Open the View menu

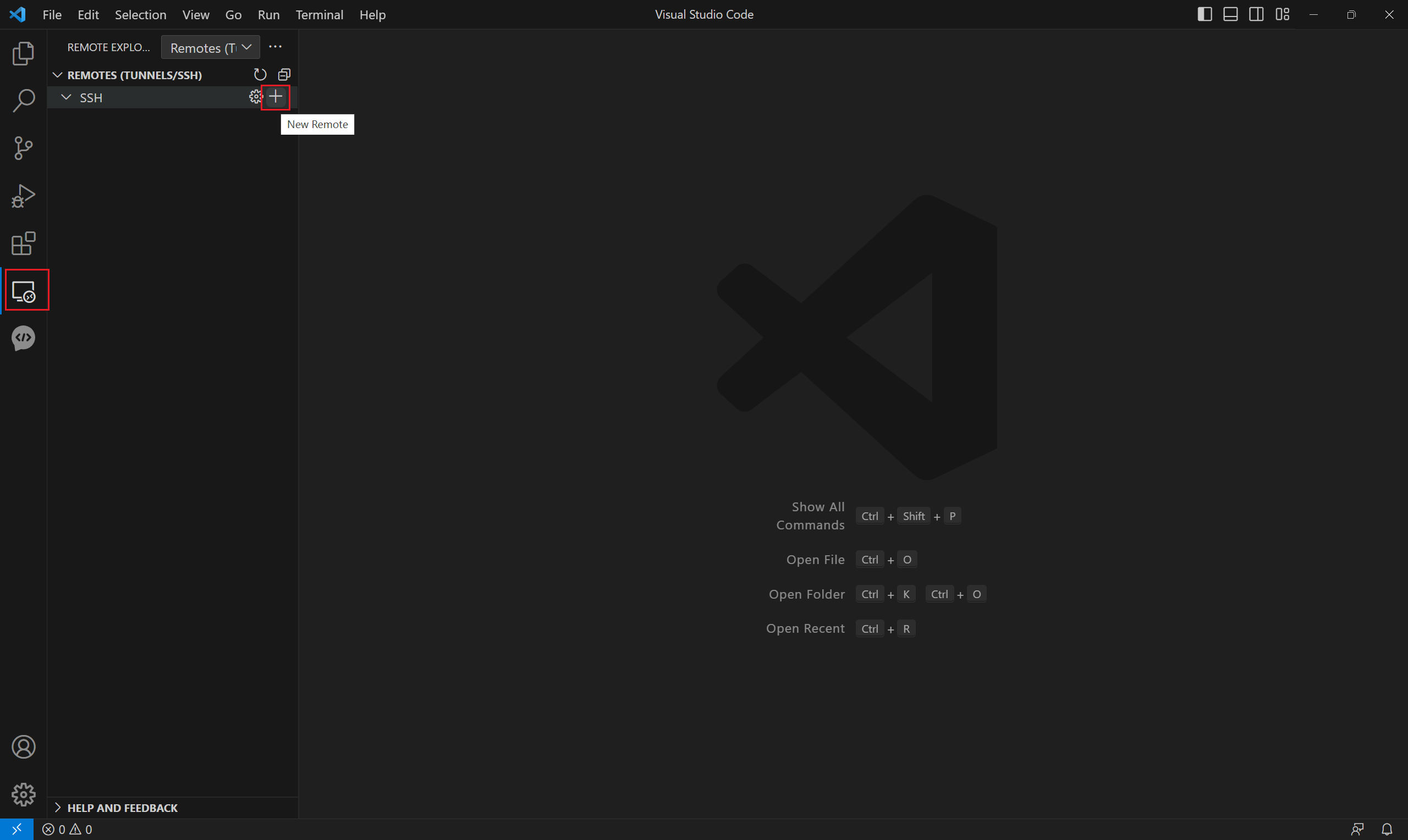tap(196, 15)
